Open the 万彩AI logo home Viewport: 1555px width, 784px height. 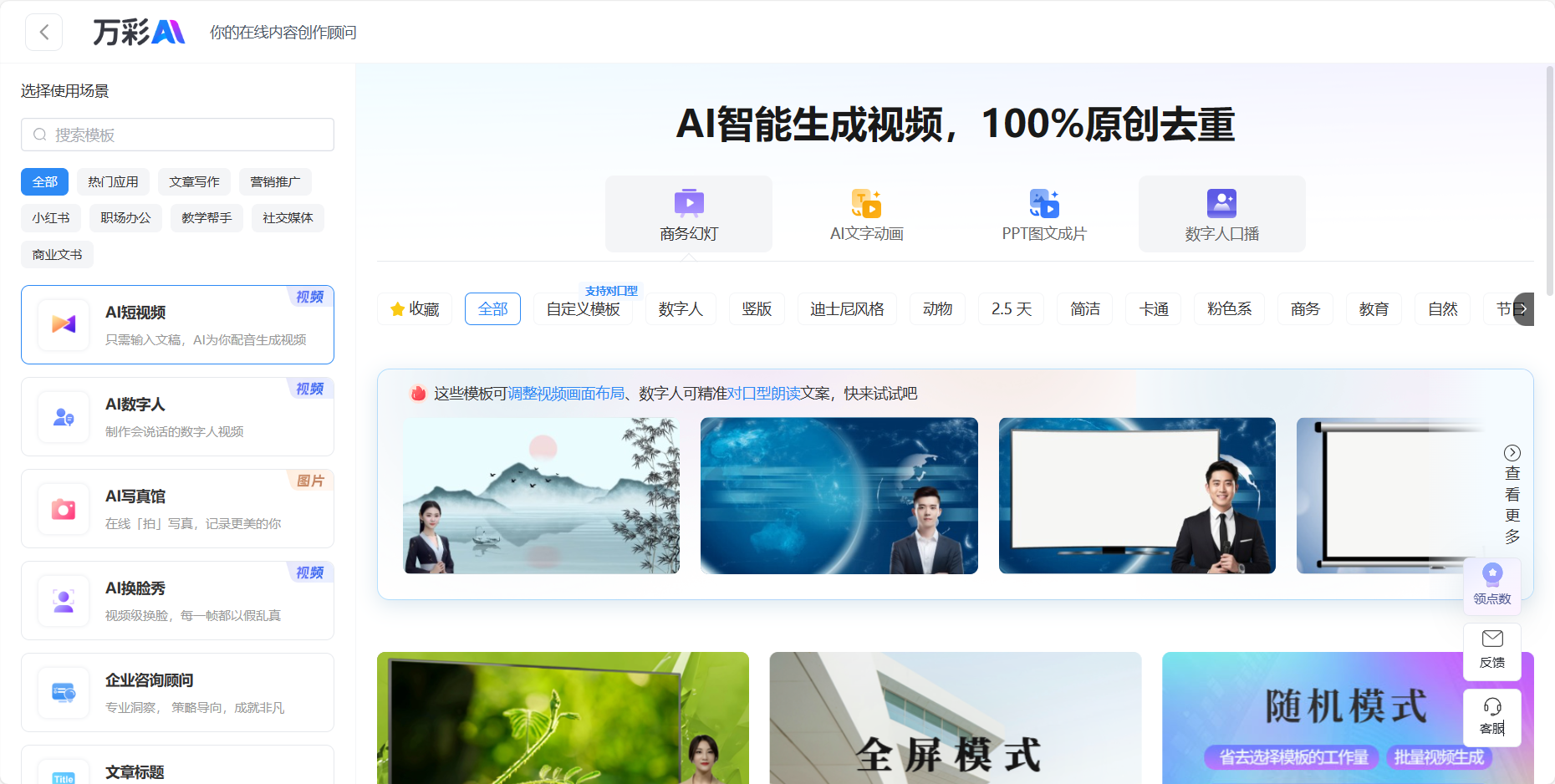pos(139,33)
